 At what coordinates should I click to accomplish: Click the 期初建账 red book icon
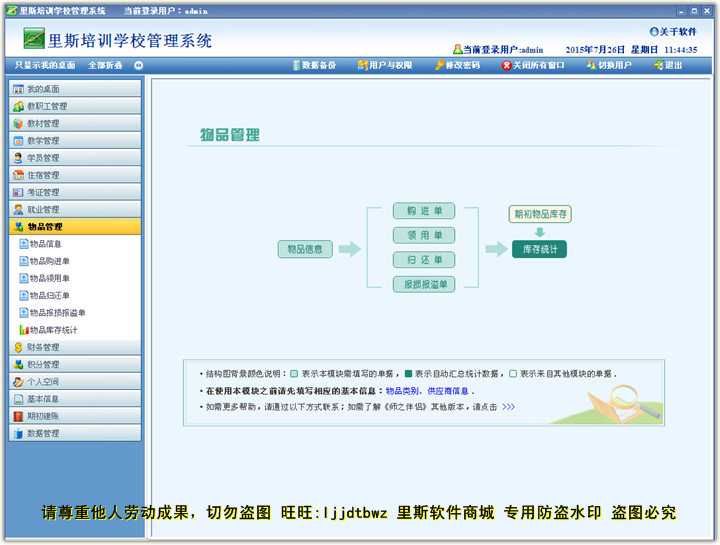pos(18,416)
